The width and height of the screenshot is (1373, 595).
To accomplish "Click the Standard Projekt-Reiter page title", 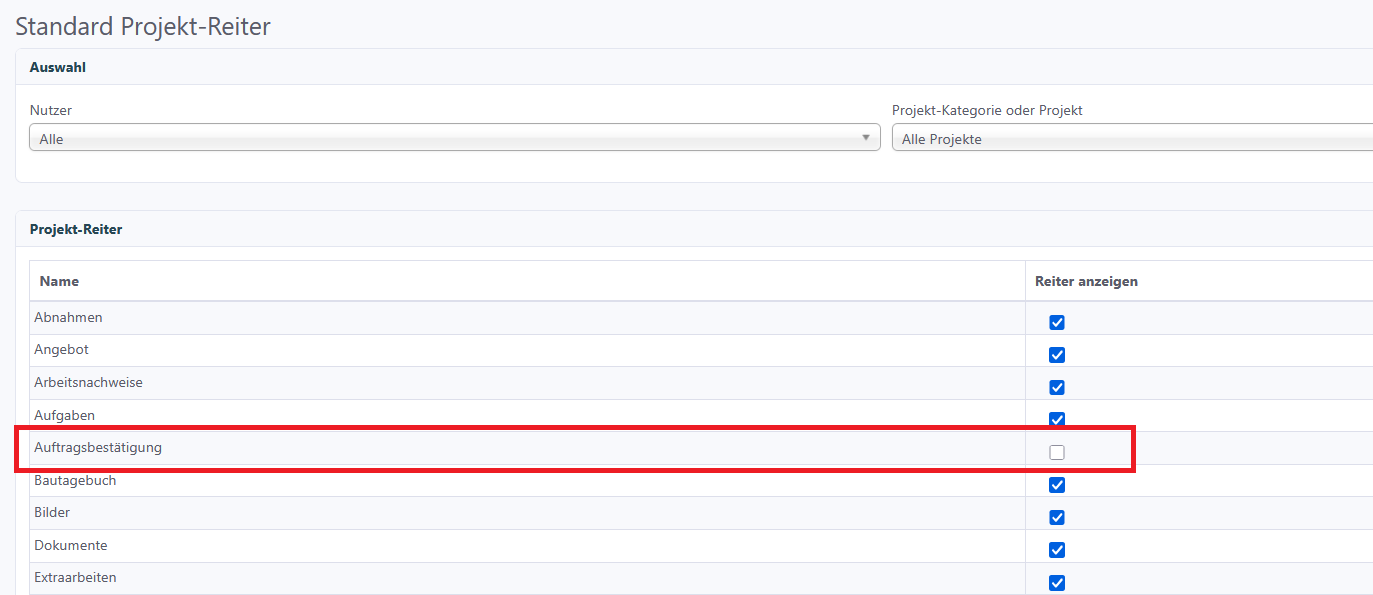I will click(143, 26).
